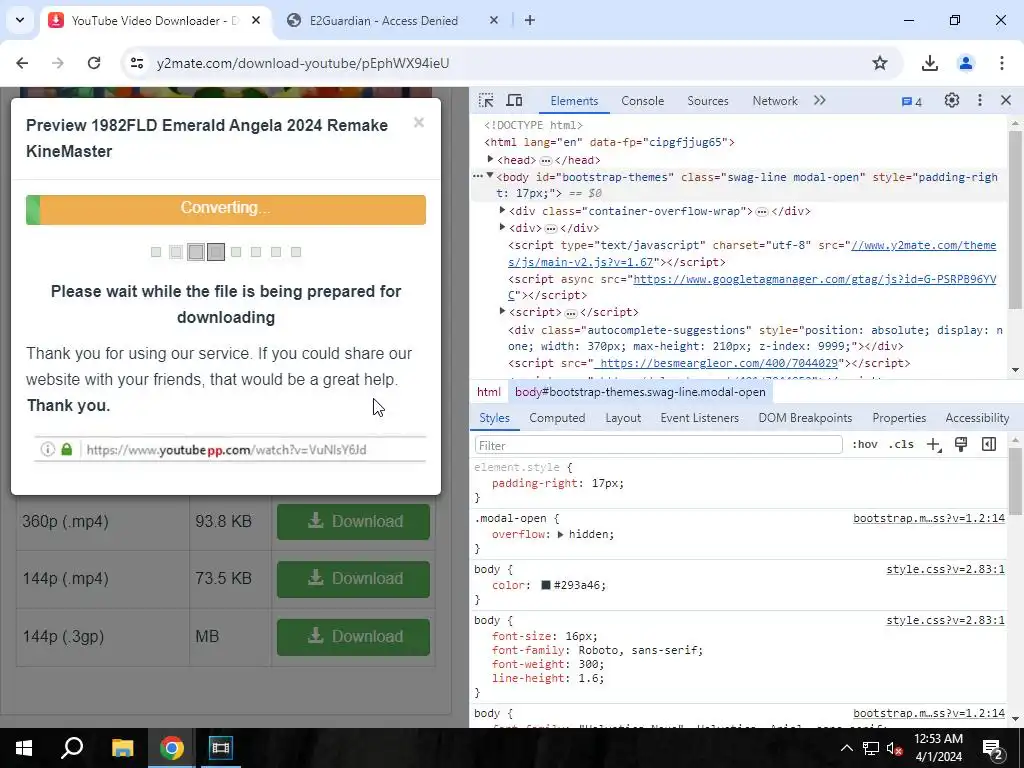1024x768 pixels.
Task: Download the 144p (.3gp) file
Action: 353,637
